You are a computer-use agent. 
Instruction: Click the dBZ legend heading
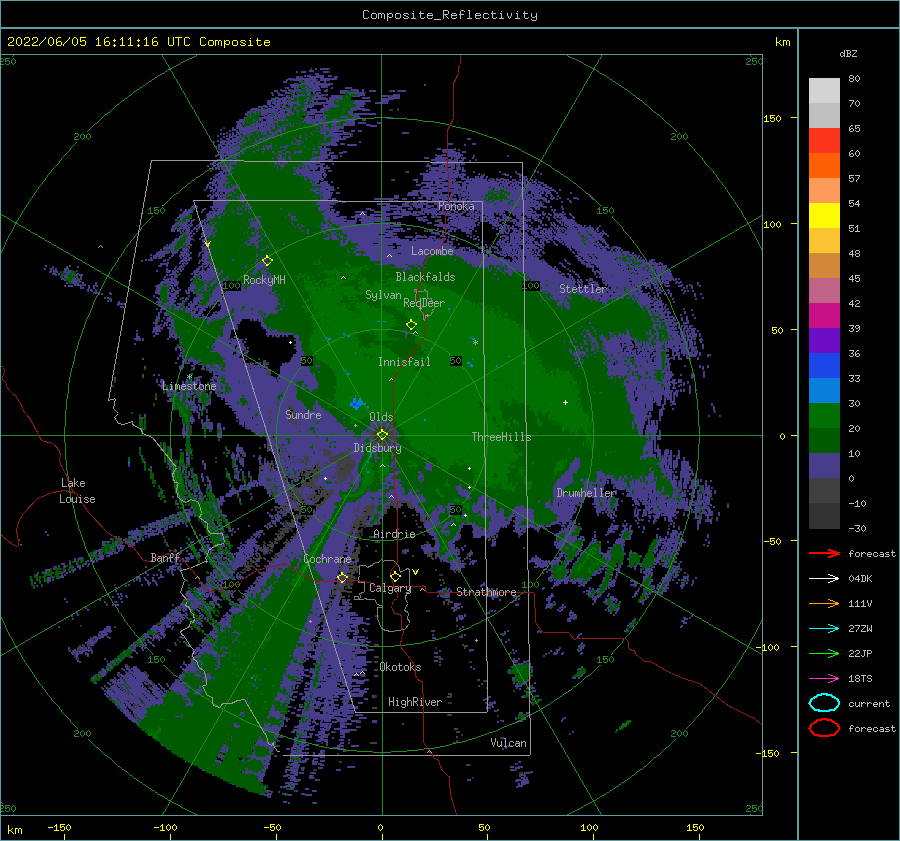[848, 53]
